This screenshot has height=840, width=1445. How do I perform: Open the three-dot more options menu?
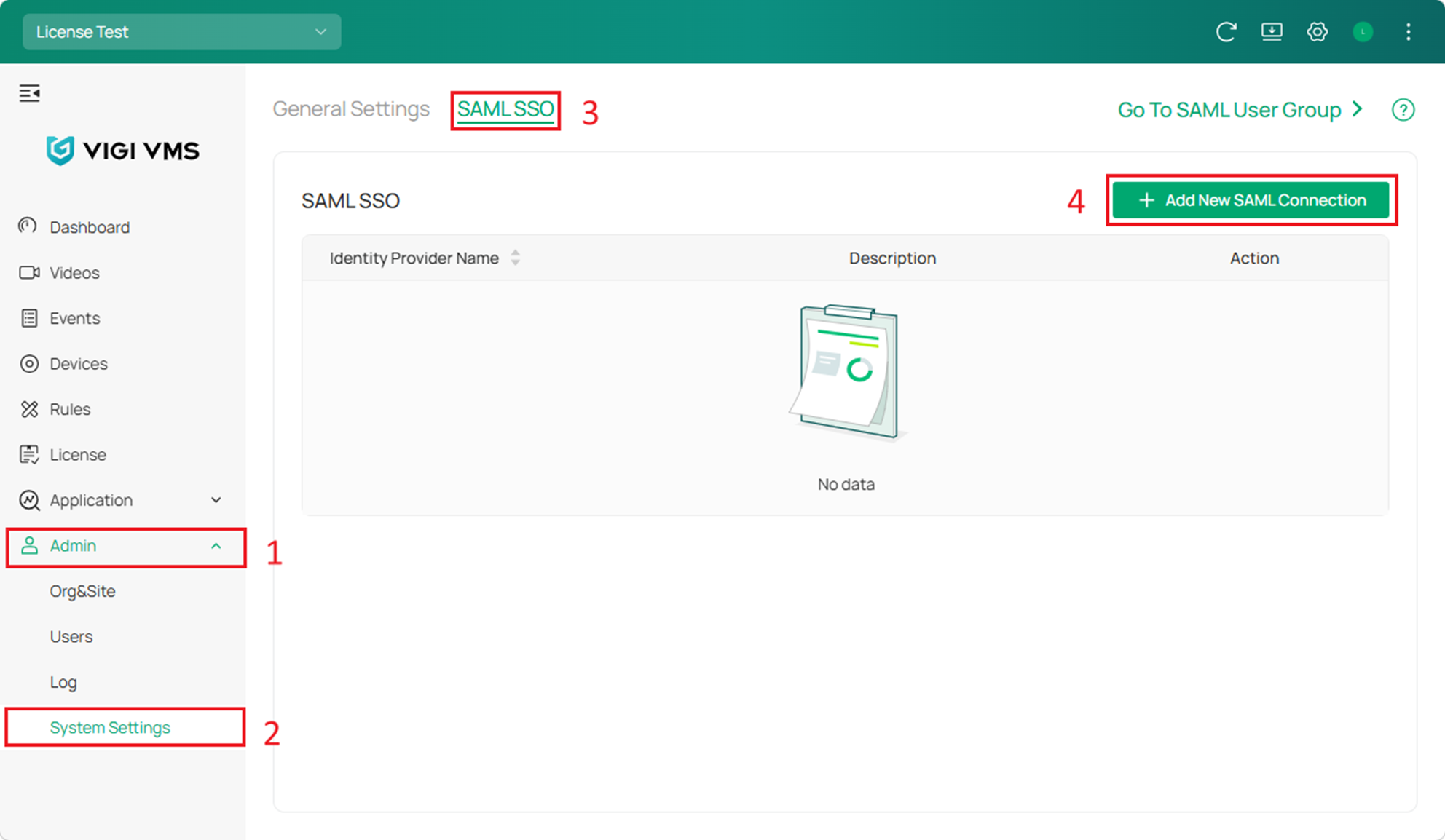pyautogui.click(x=1408, y=32)
